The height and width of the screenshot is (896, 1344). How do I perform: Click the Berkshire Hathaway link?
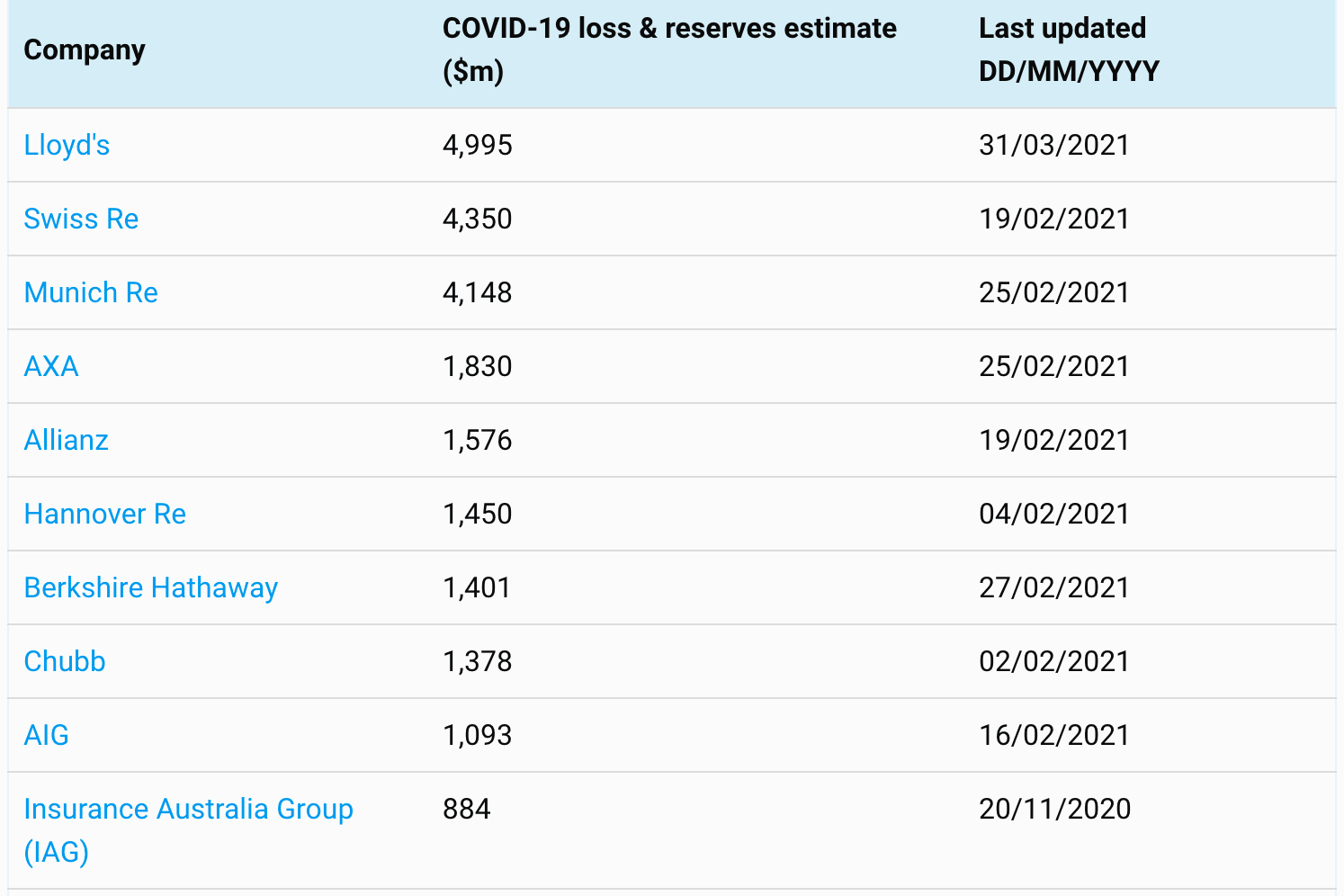pyautogui.click(x=151, y=587)
